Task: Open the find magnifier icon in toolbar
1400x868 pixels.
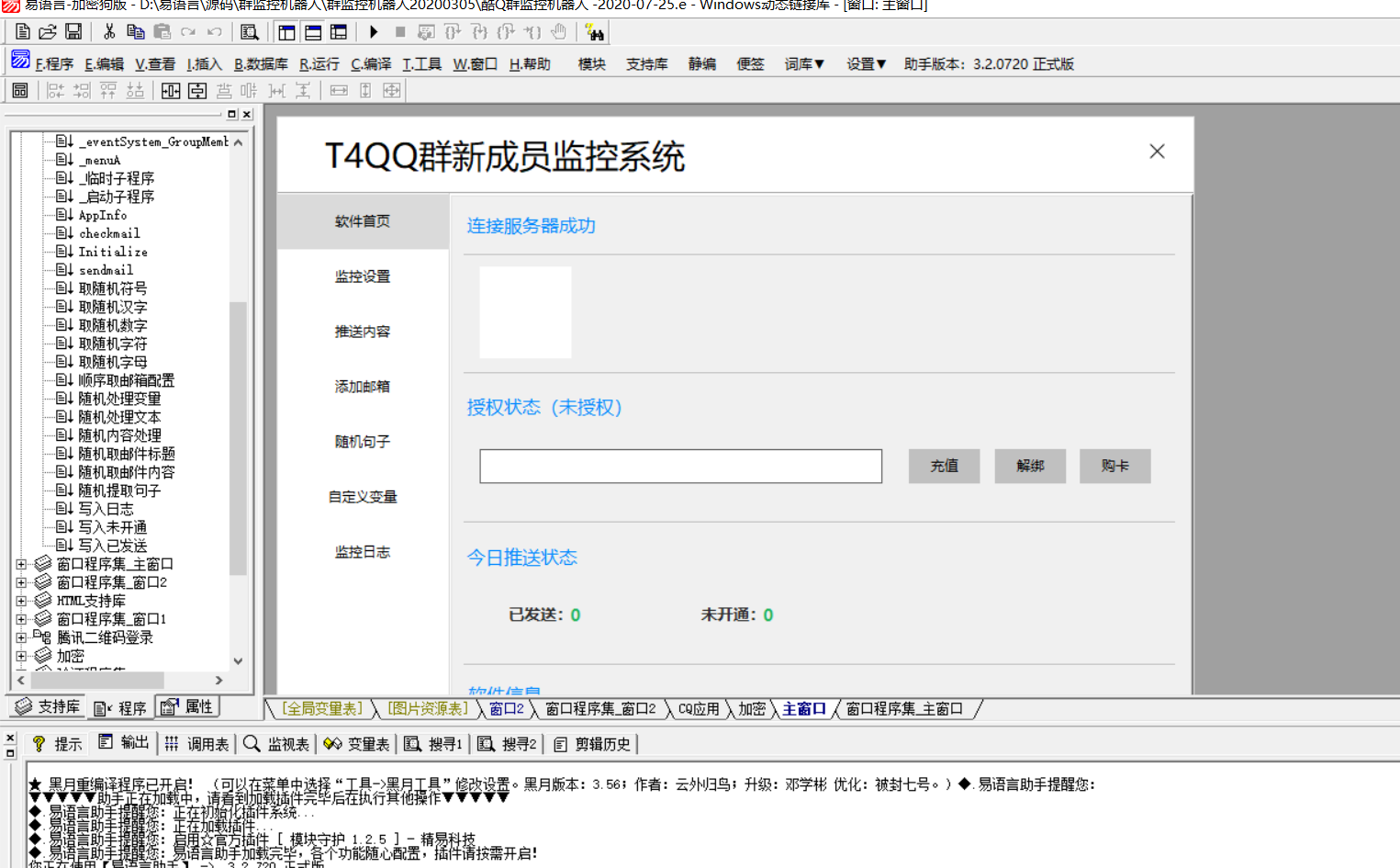Action: pyautogui.click(x=249, y=32)
